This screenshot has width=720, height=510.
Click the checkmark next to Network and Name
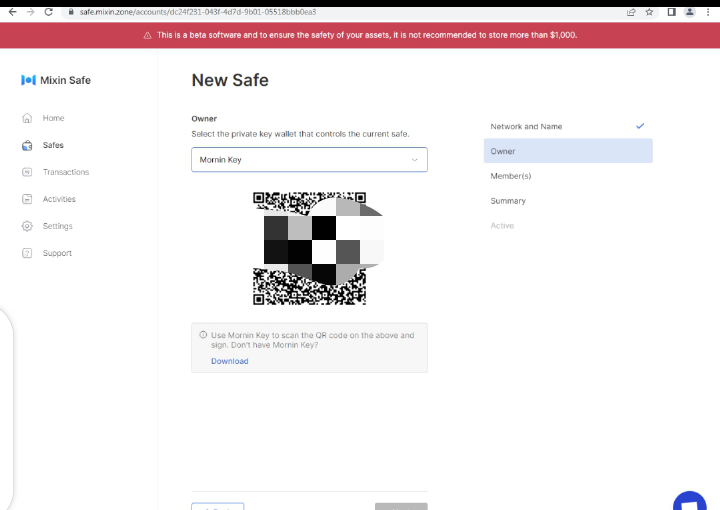[640, 126]
